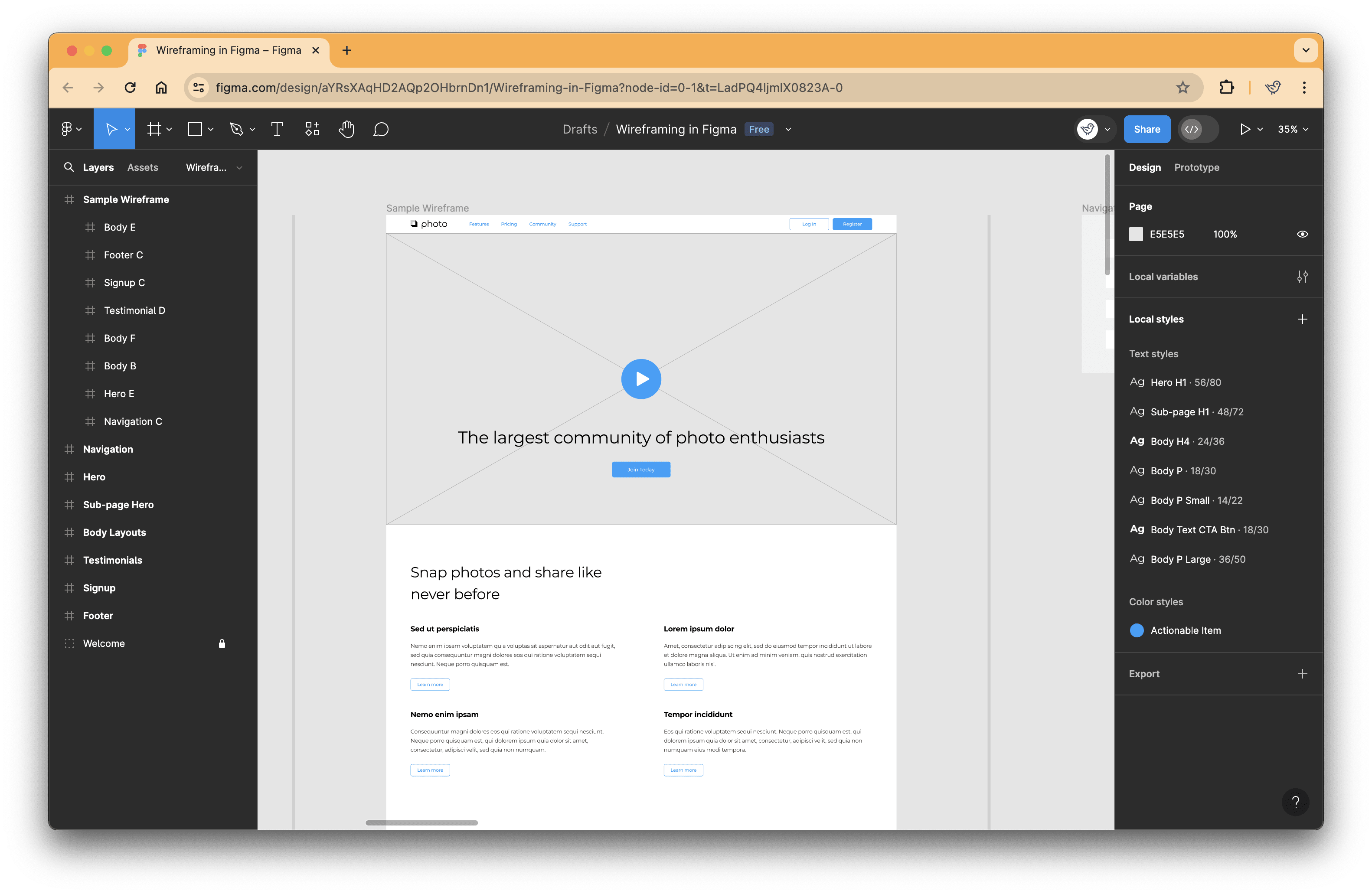Viewport: 1372px width, 894px height.
Task: Enable Dev Mode with the code toggle
Action: 1192,128
